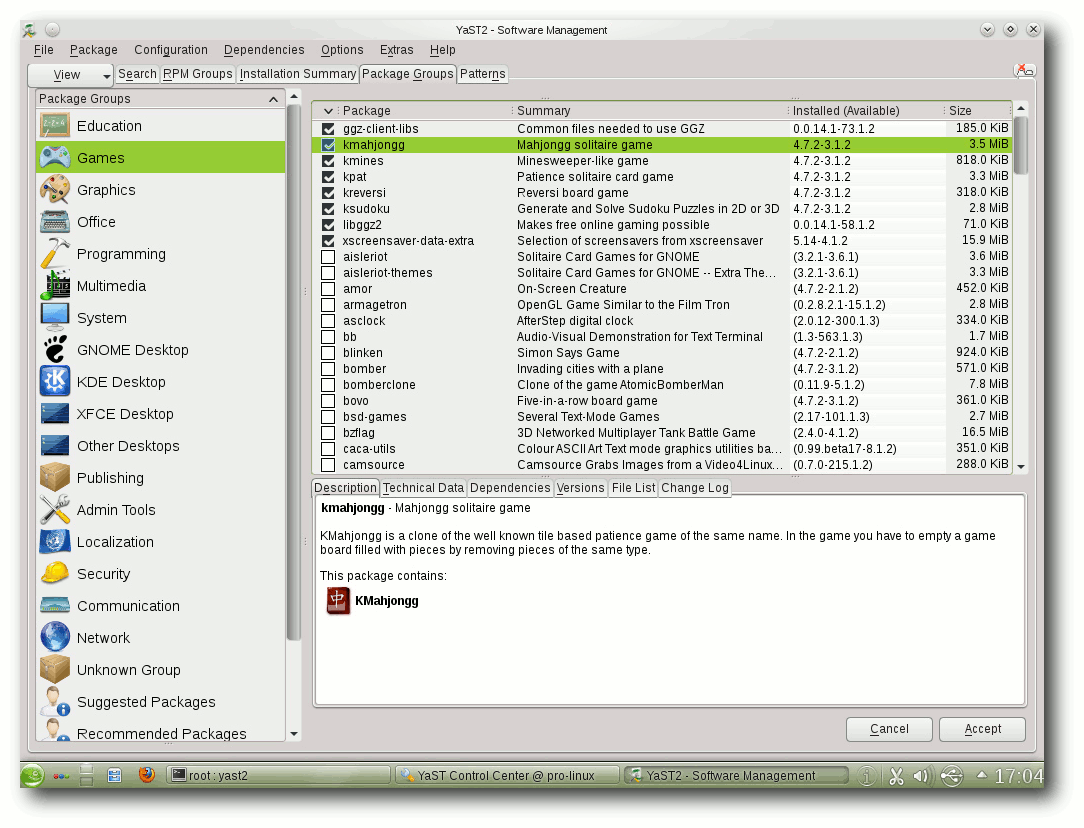The height and width of the screenshot is (828, 1084).
Task: Choose the Office typewriter icon
Action: [x=55, y=222]
